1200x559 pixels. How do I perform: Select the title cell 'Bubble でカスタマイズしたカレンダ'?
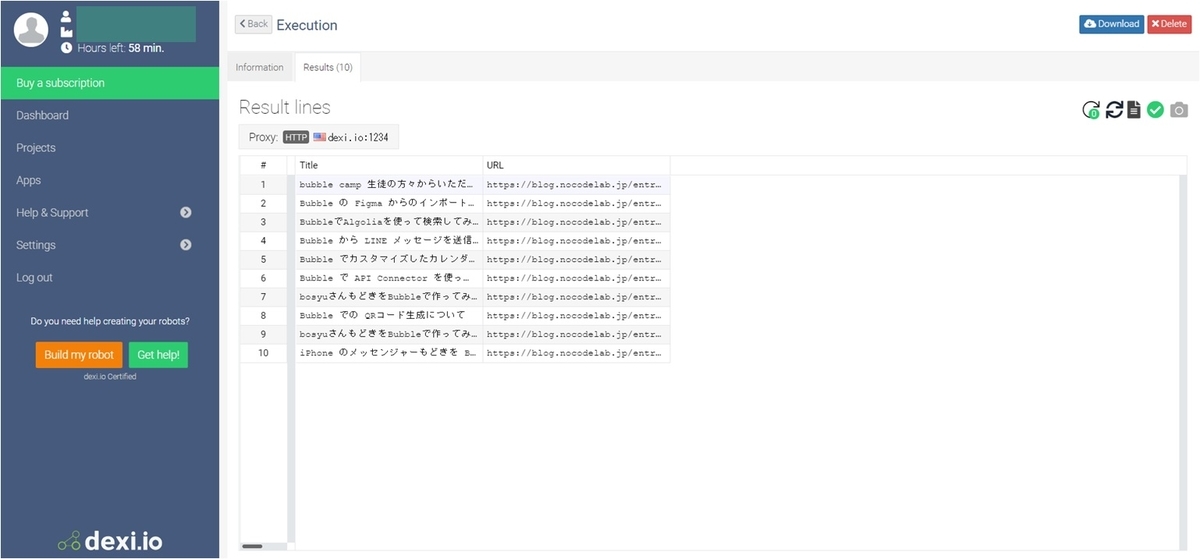tap(389, 259)
